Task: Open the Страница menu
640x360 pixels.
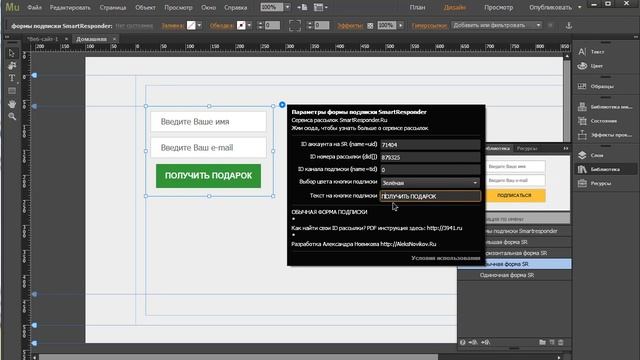Action: tap(113, 7)
